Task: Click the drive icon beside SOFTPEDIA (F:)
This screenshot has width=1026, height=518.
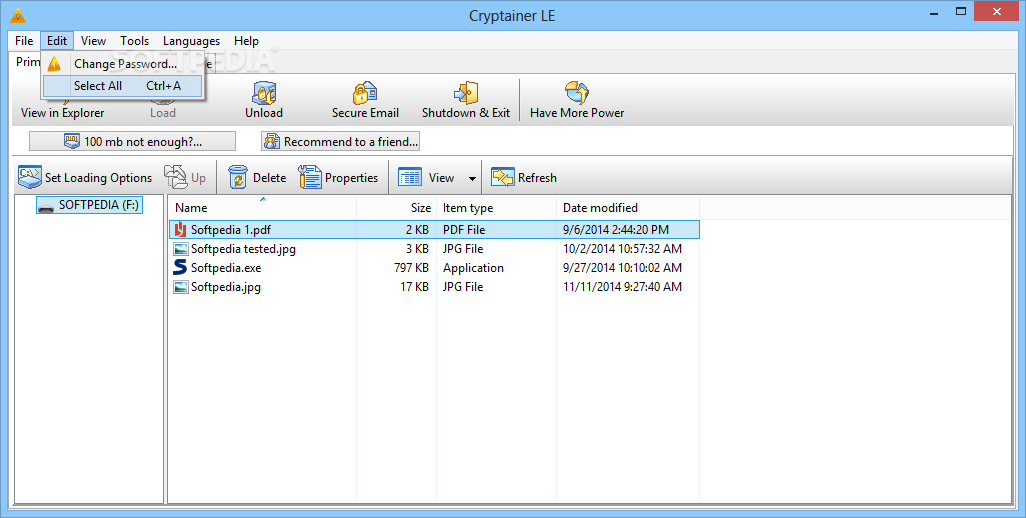Action: click(46, 206)
